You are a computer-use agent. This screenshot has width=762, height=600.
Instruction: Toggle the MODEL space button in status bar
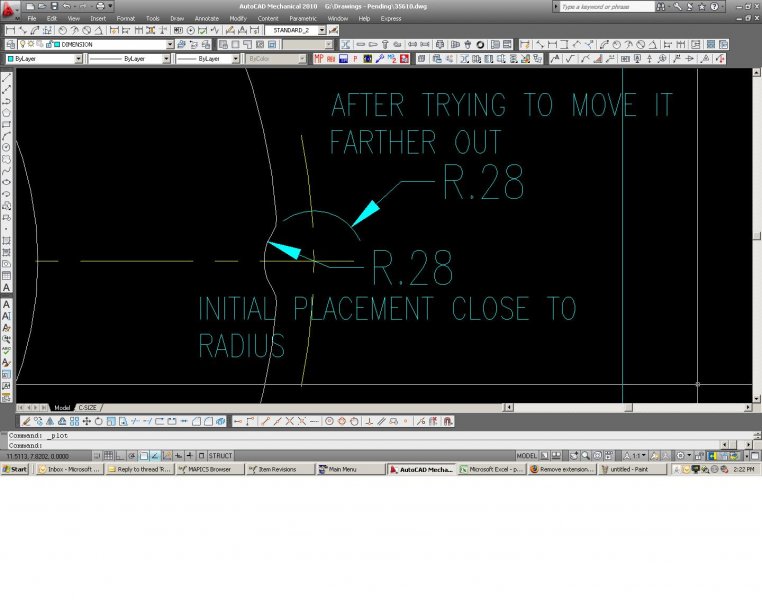coord(526,456)
